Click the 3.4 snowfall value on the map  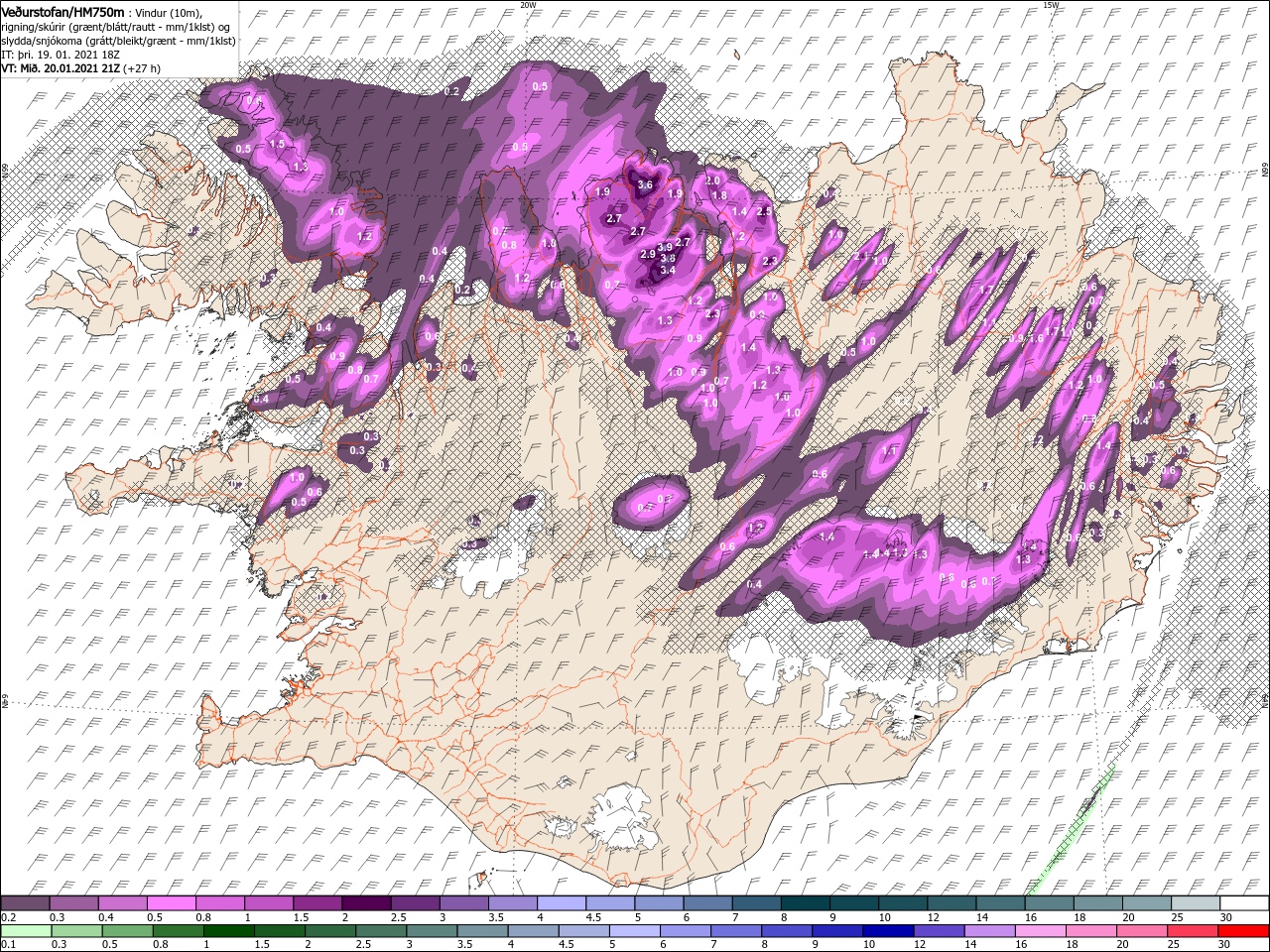[668, 270]
